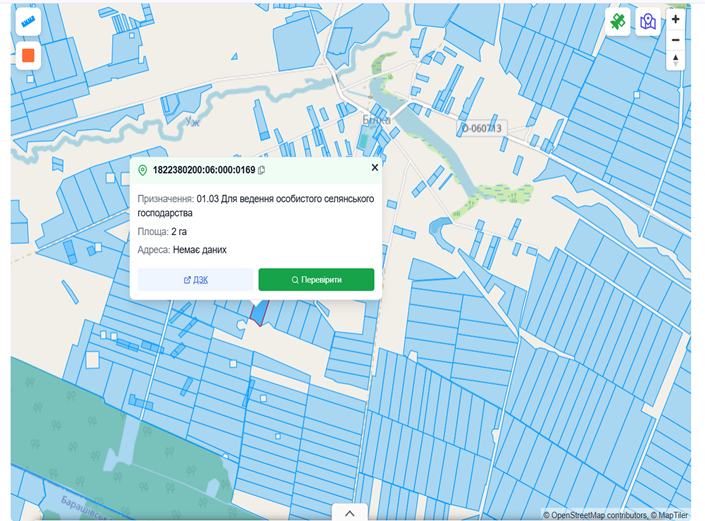Open the ДЗК external link

(196, 280)
